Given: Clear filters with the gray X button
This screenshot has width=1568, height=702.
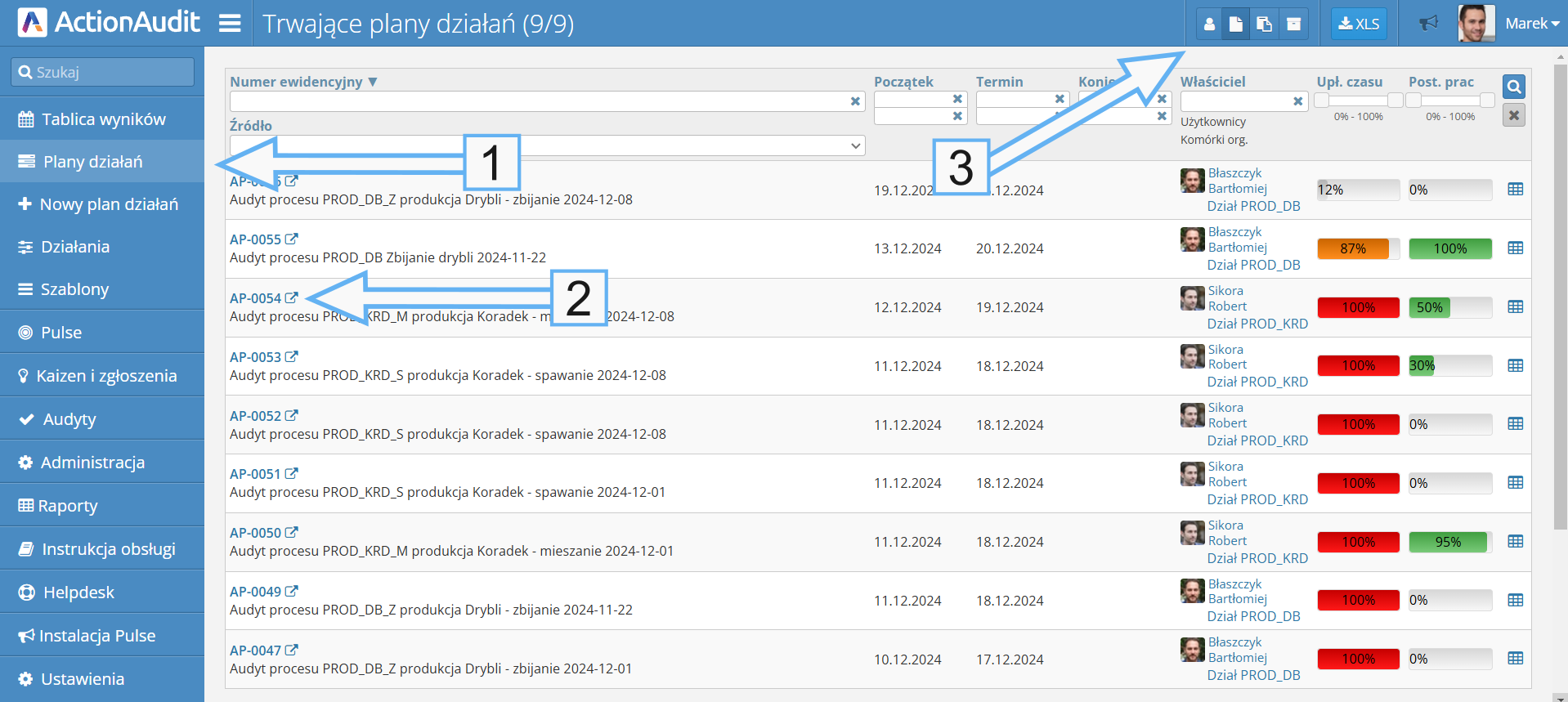Looking at the screenshot, I should pyautogui.click(x=1513, y=115).
